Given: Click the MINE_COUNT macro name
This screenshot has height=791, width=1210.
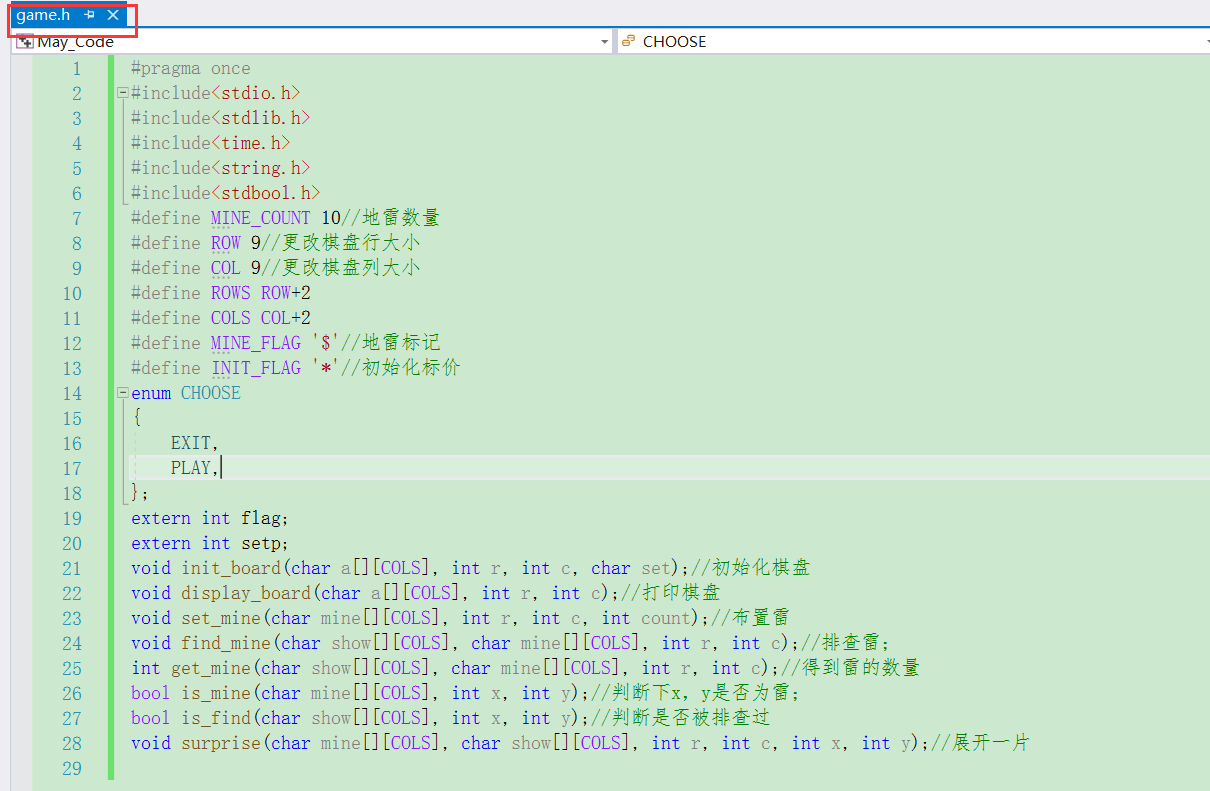Looking at the screenshot, I should (260, 218).
